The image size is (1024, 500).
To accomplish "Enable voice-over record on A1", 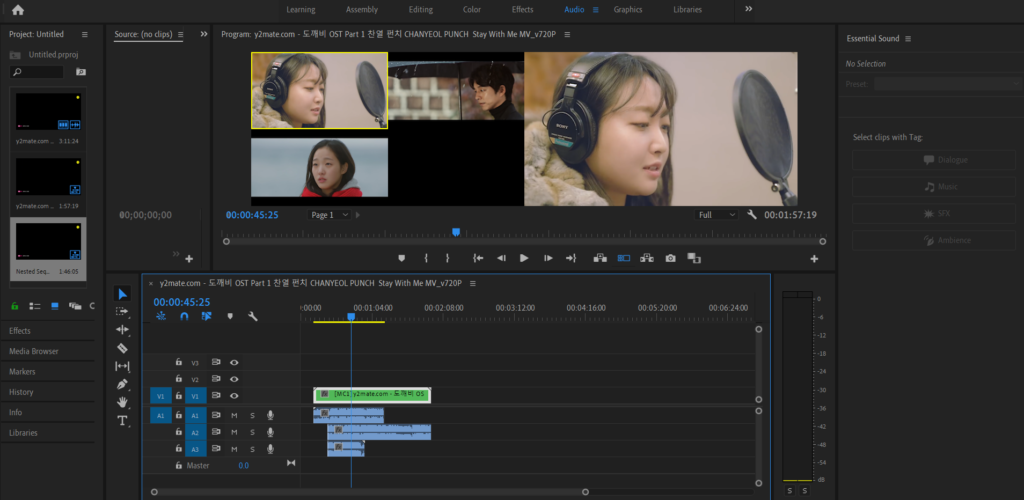I will pyautogui.click(x=270, y=415).
